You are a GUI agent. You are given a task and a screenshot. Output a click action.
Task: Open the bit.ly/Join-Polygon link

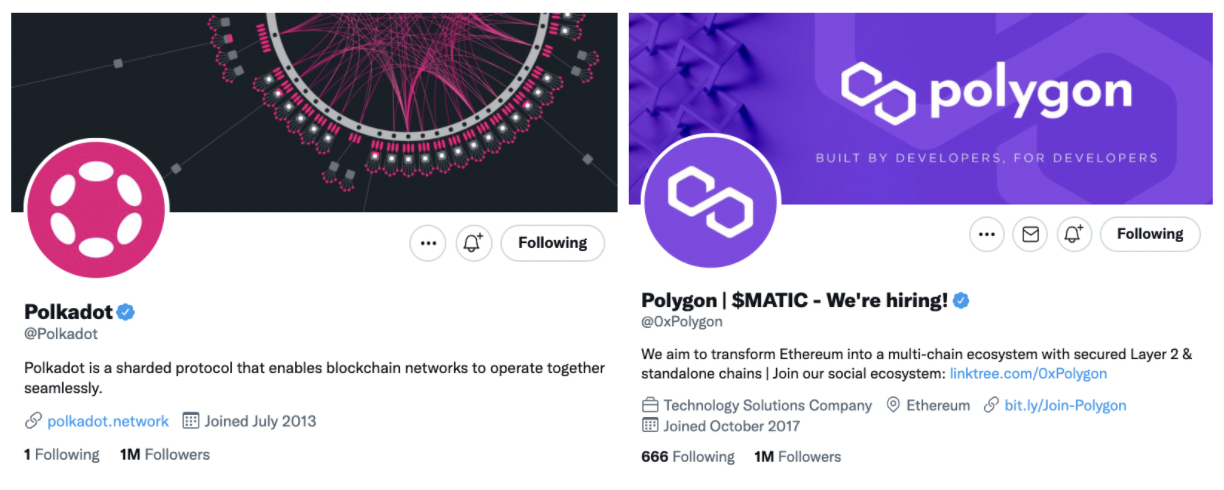pos(1065,405)
